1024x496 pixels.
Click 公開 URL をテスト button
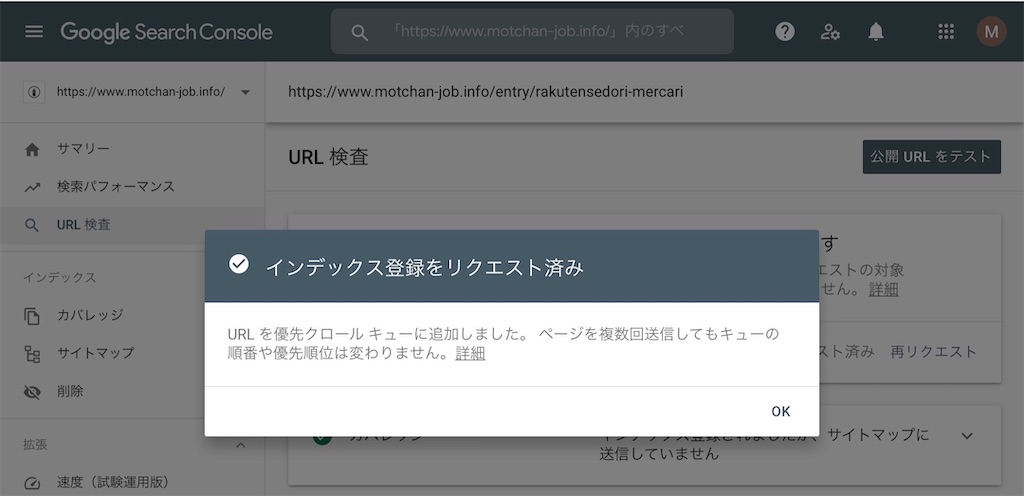click(931, 157)
